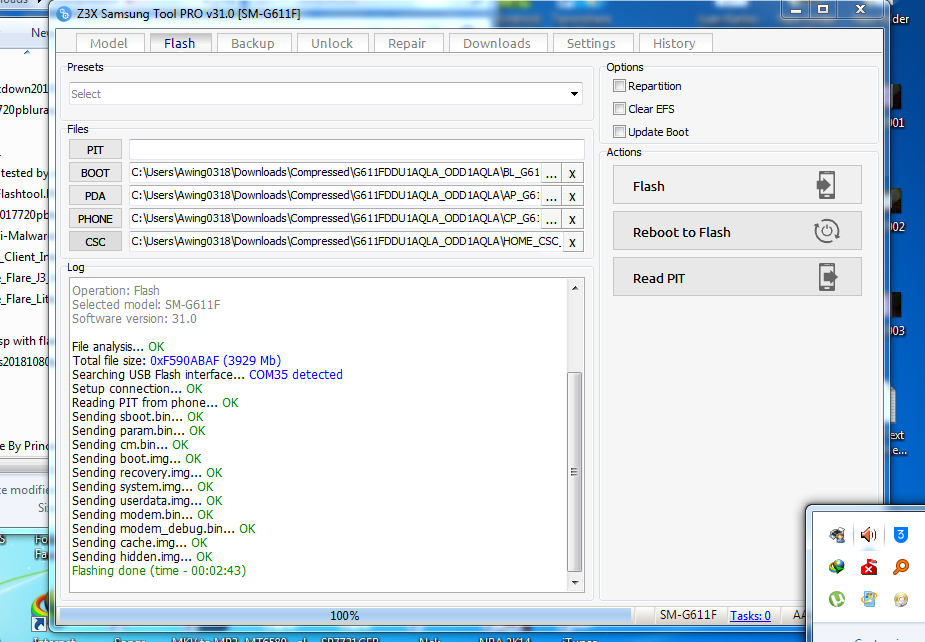Viewport: 925px width, 642px height.
Task: Click the log vertical scrollbar thumb
Action: pos(575,472)
